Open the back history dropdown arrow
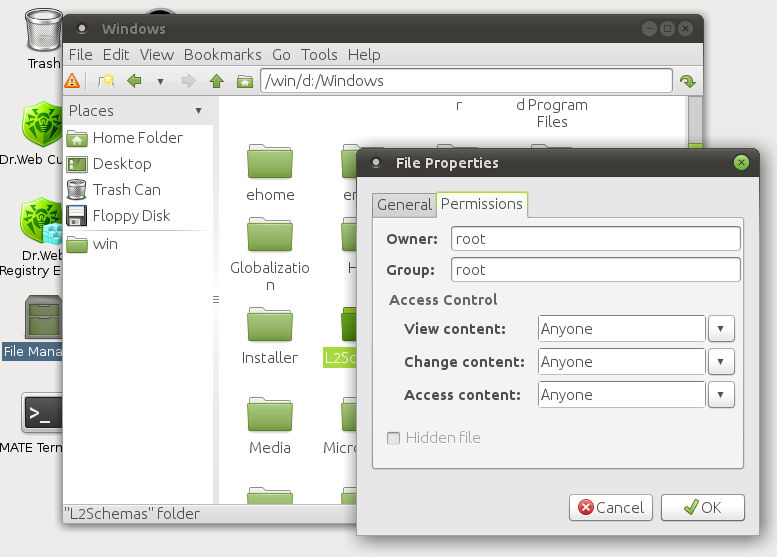 pos(160,81)
